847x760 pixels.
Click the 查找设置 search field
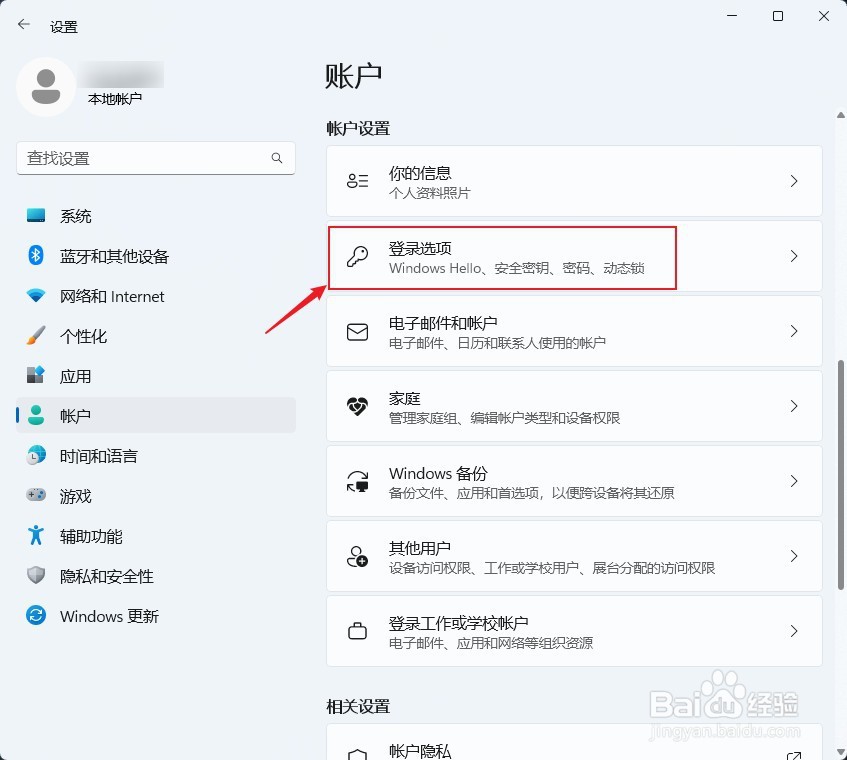coord(156,158)
